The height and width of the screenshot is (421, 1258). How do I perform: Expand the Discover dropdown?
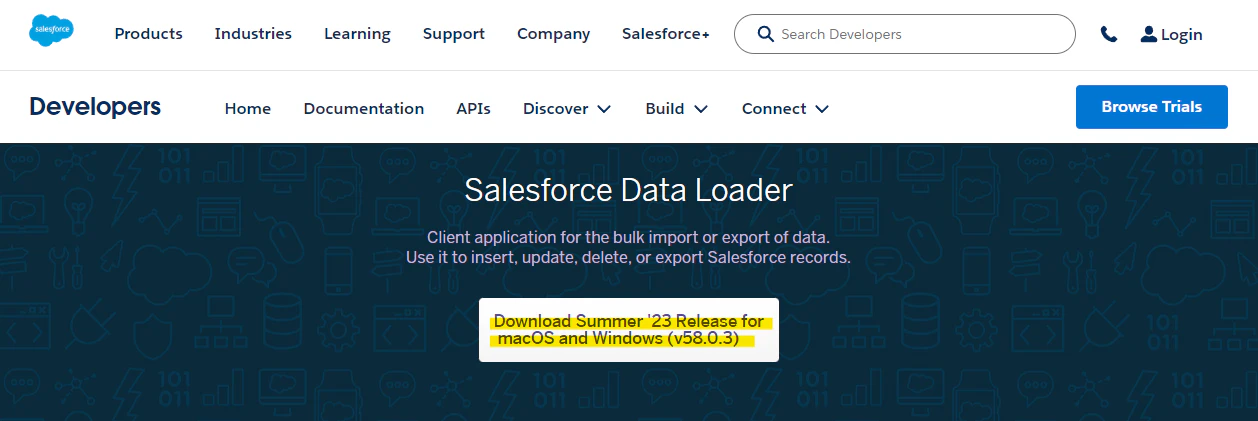(x=567, y=108)
